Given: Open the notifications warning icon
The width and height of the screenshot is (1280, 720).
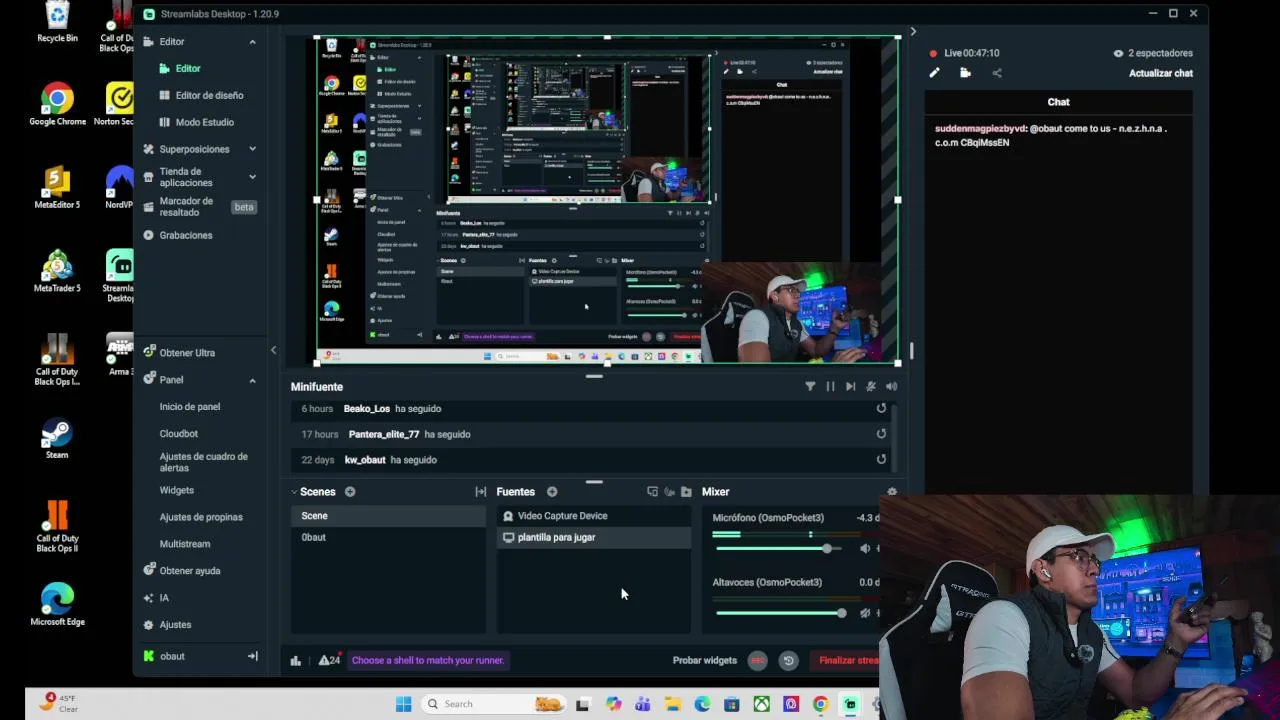Looking at the screenshot, I should (x=329, y=660).
